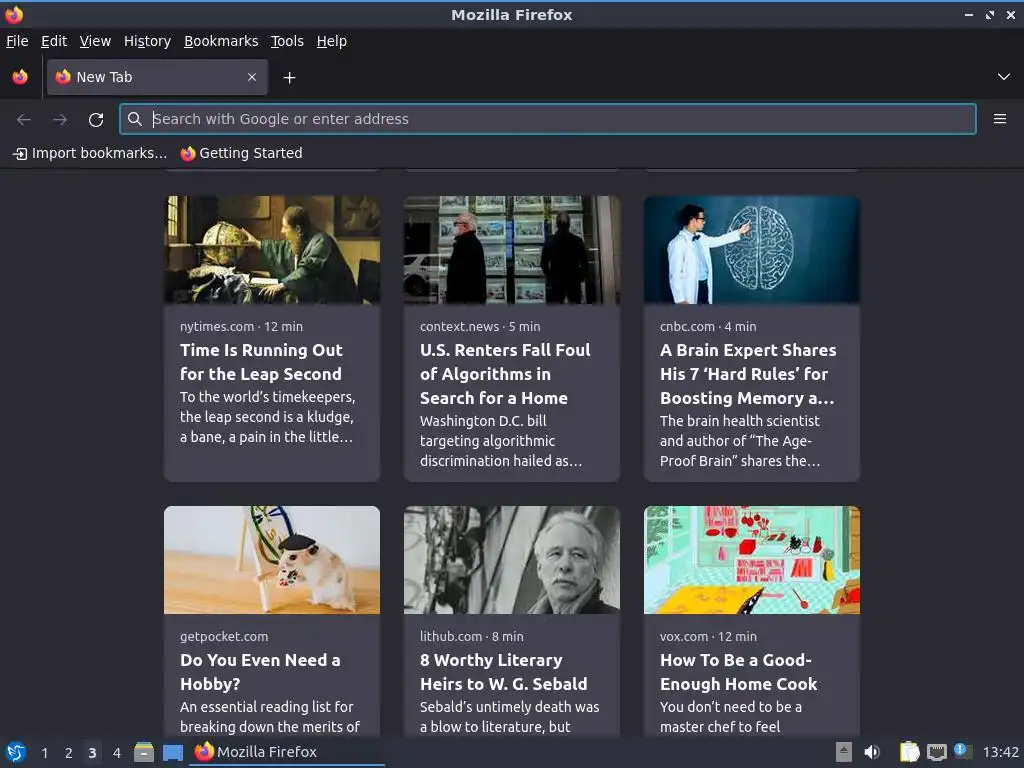Open the Edit menu

coord(54,41)
